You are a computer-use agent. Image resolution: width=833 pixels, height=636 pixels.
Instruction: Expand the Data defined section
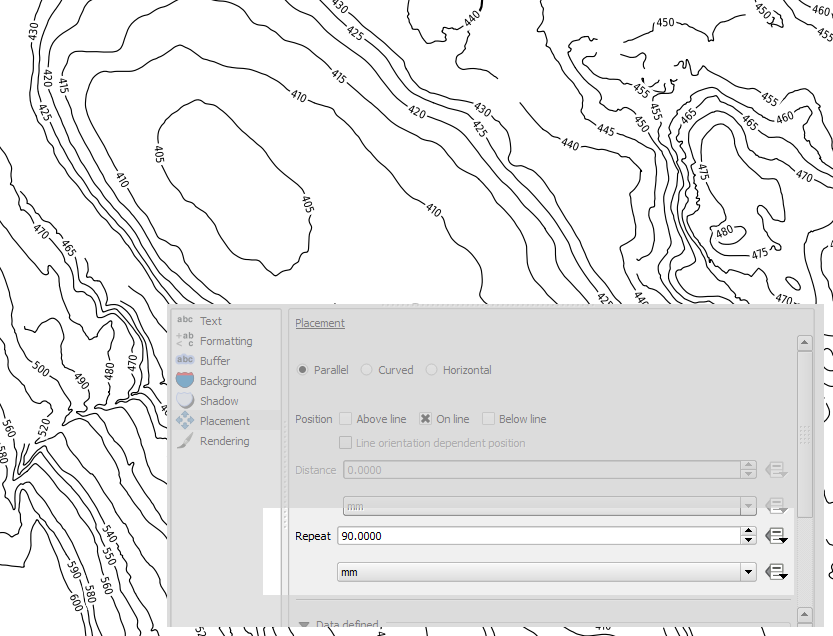[303, 625]
